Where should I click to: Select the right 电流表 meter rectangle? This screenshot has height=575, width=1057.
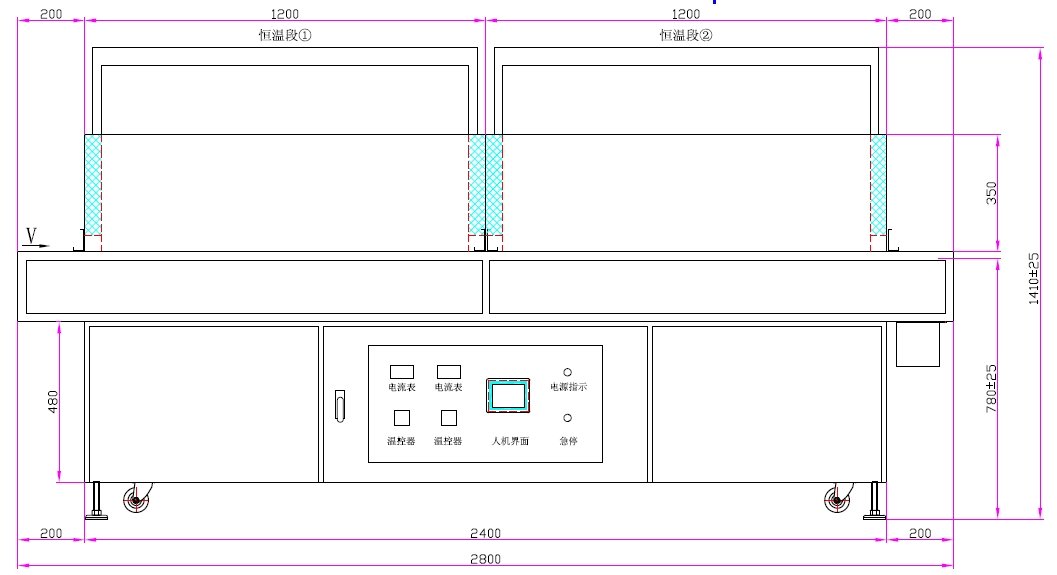pyautogui.click(x=449, y=371)
